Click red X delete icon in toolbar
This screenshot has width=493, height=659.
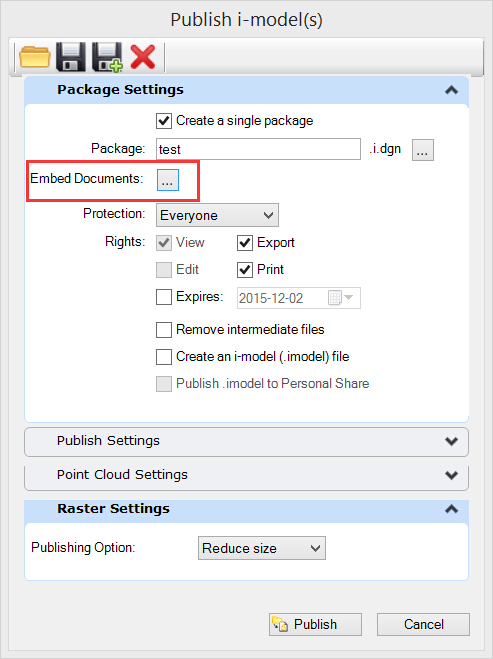coord(143,57)
